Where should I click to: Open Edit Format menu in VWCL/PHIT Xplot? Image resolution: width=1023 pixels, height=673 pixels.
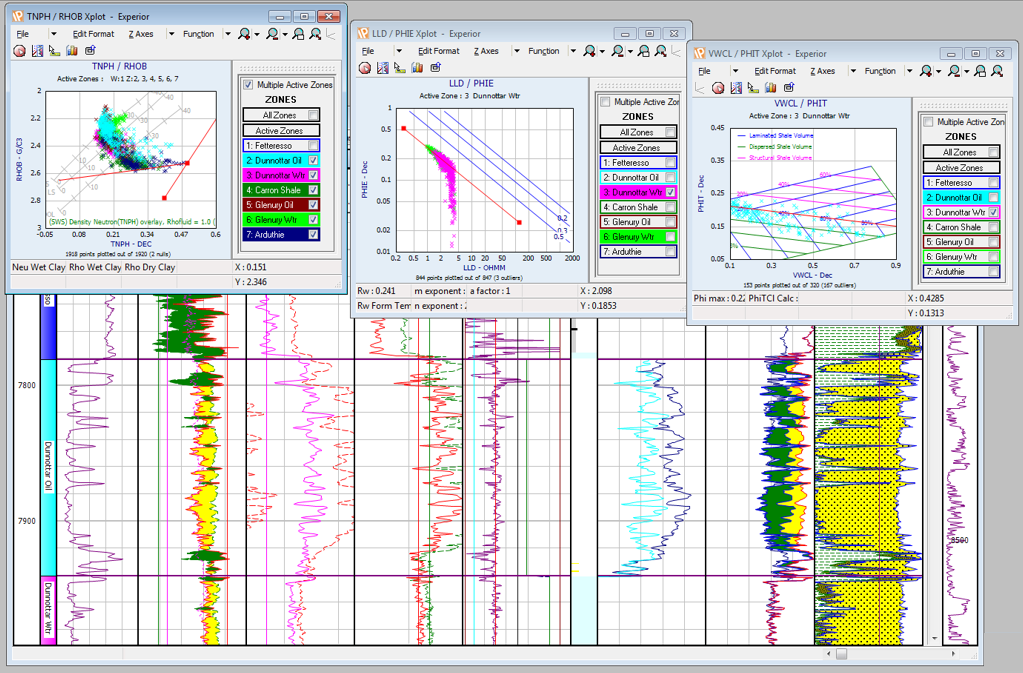coord(775,71)
